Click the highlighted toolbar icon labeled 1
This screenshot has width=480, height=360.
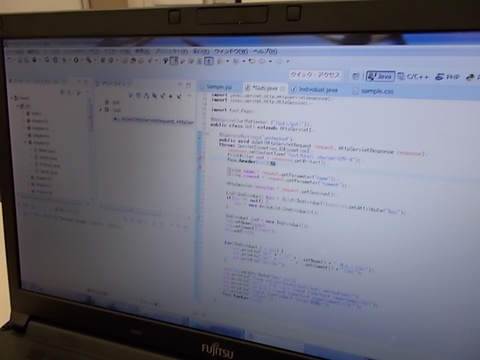(209, 61)
